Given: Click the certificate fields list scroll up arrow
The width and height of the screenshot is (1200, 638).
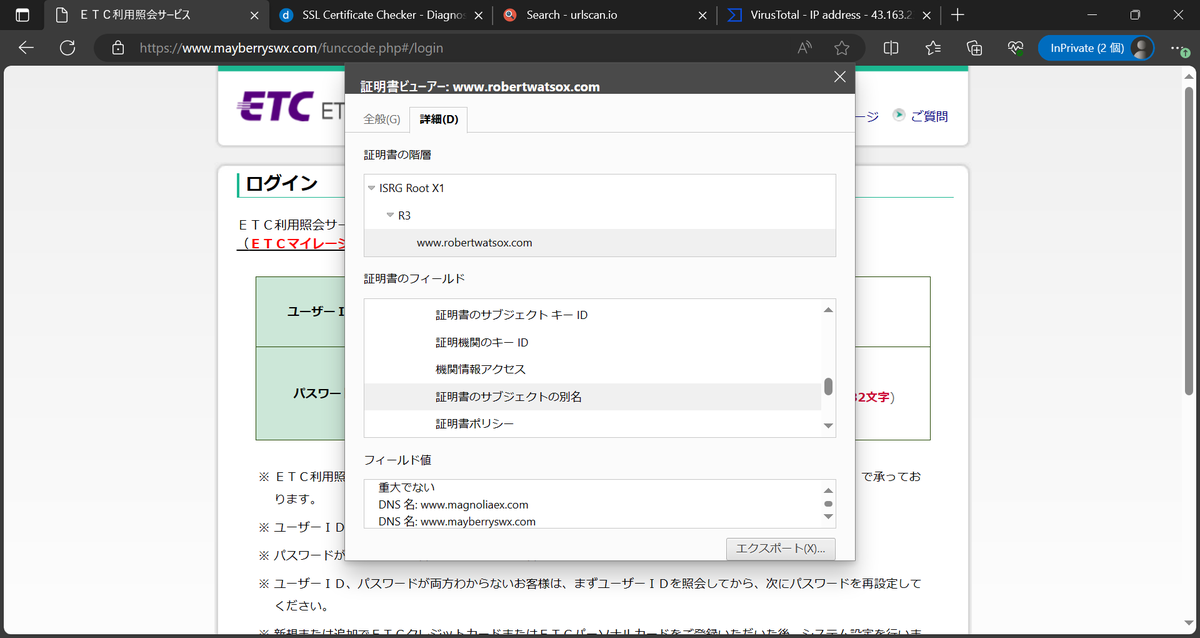Looking at the screenshot, I should pyautogui.click(x=828, y=309).
